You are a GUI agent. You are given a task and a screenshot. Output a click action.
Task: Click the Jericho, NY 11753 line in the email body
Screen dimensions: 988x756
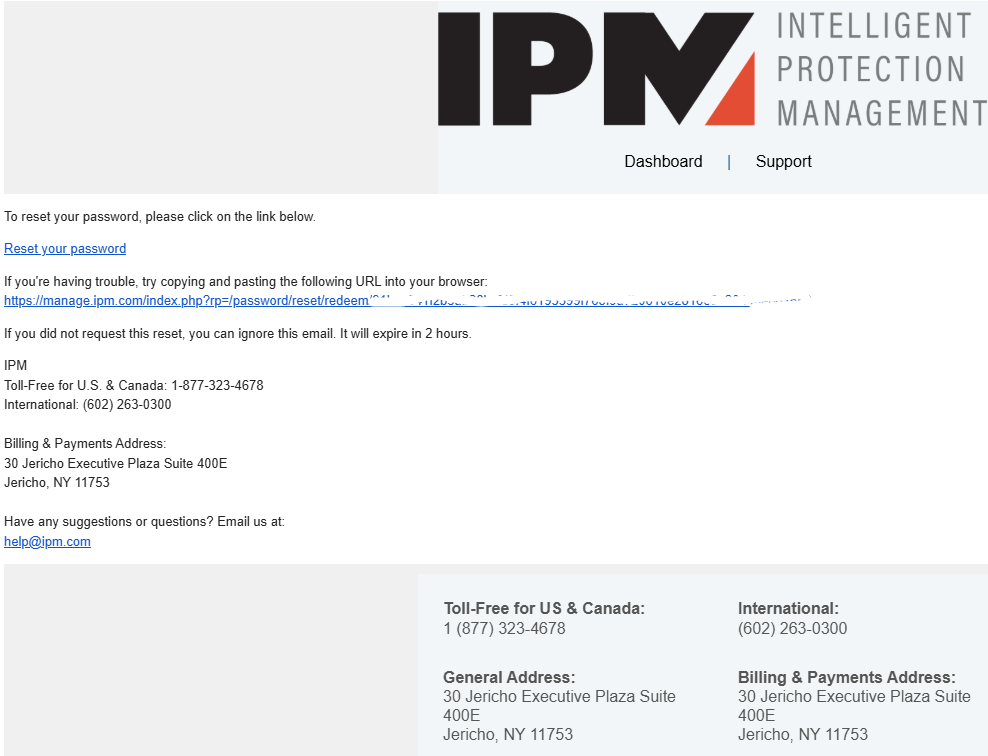coord(57,483)
